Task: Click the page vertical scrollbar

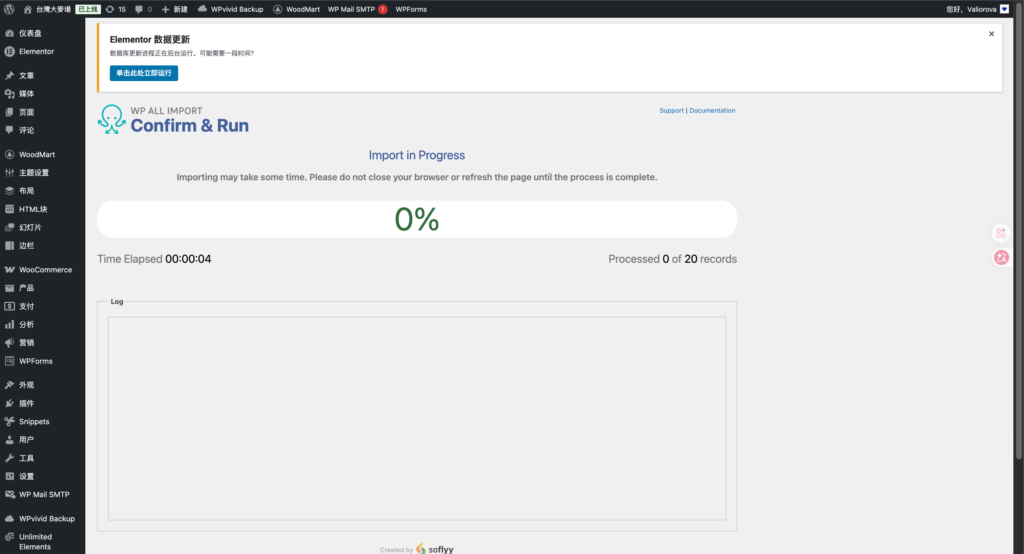Action: (x=1018, y=229)
